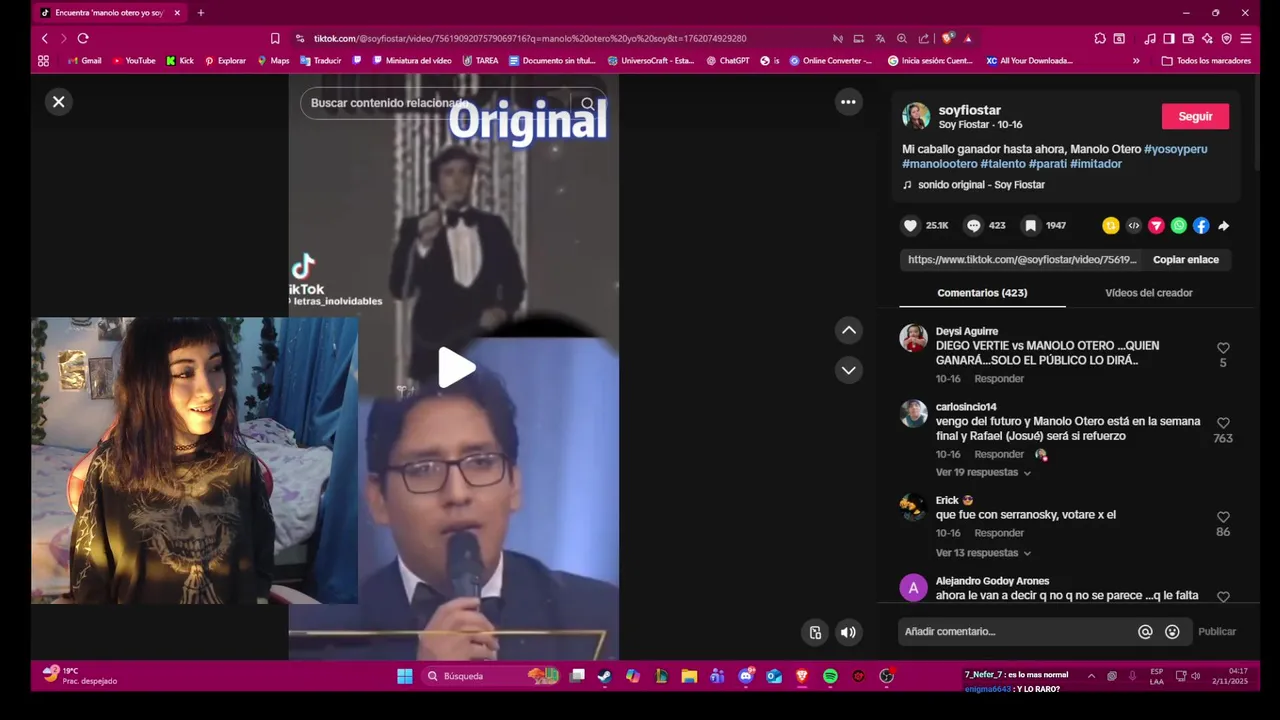Open Steam from the taskbar

604,676
